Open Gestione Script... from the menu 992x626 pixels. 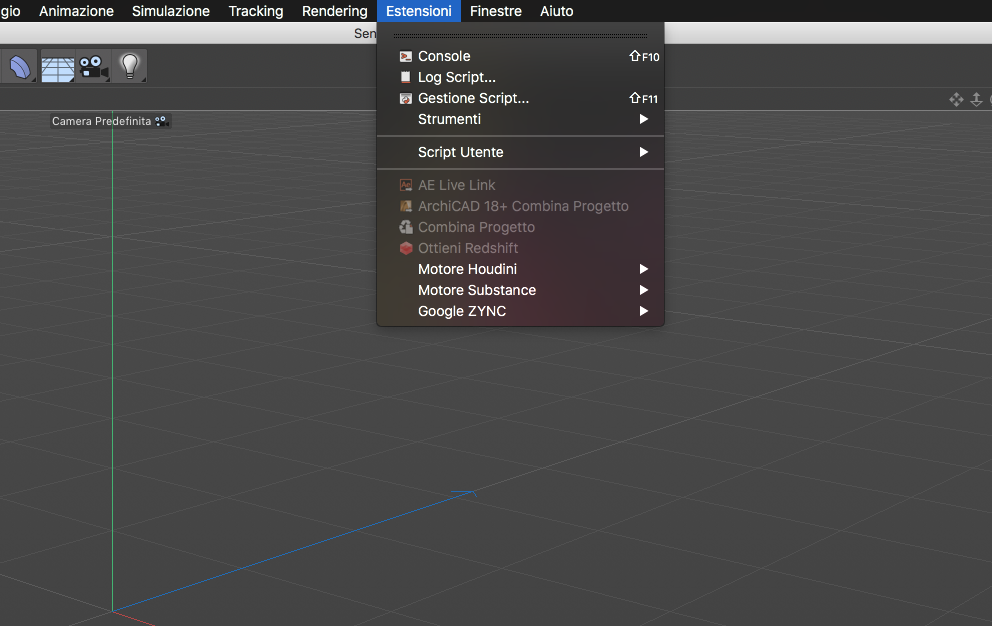[520, 98]
